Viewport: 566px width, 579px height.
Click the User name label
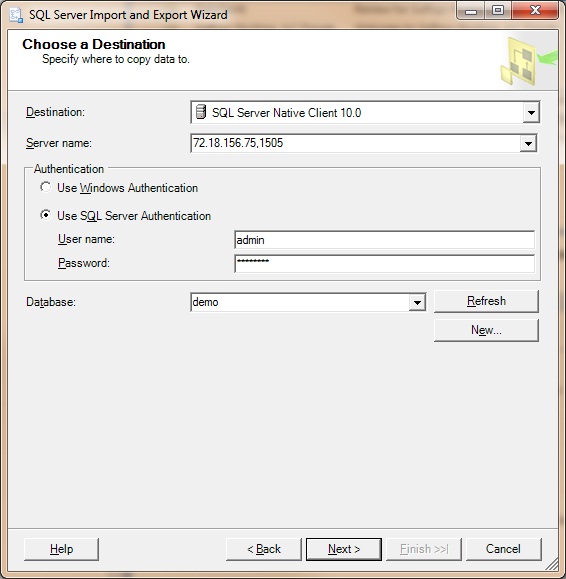86,239
